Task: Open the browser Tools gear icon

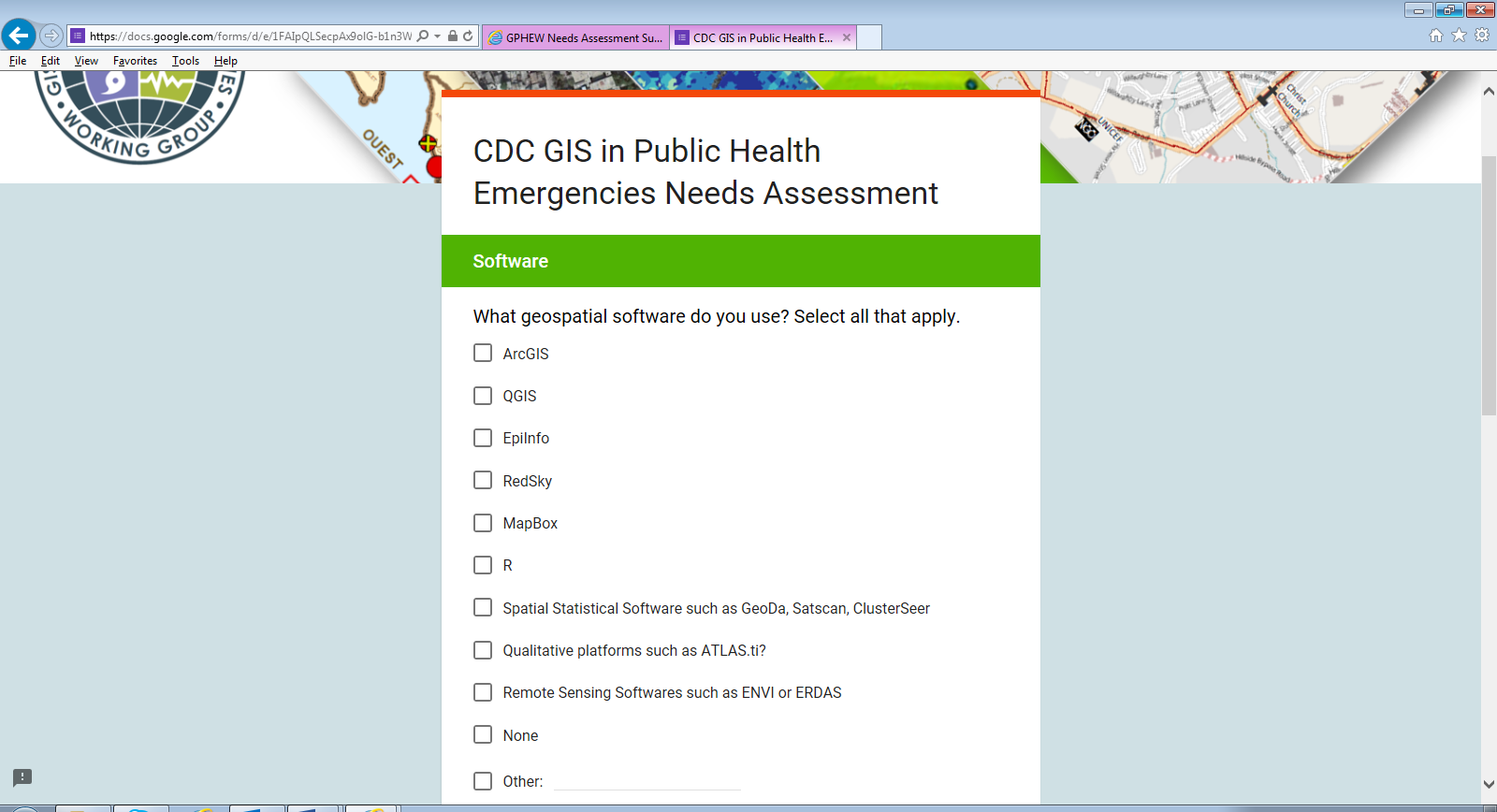Action: click(x=1482, y=36)
